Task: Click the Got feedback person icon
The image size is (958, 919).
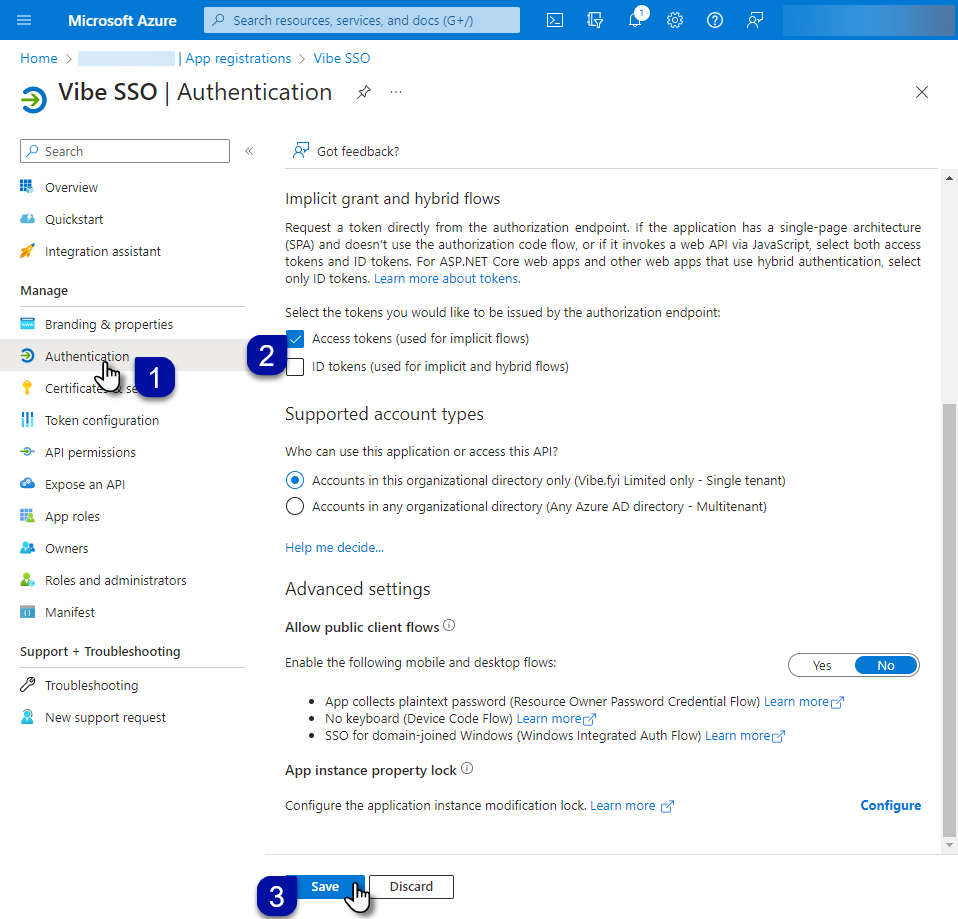Action: (301, 151)
